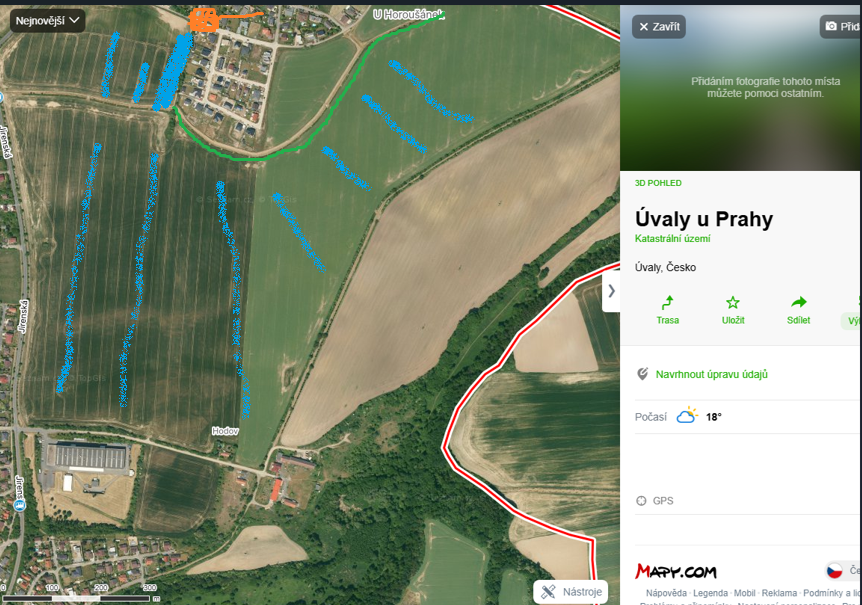Click Navrhnout úpravu údajů link

tap(711, 374)
